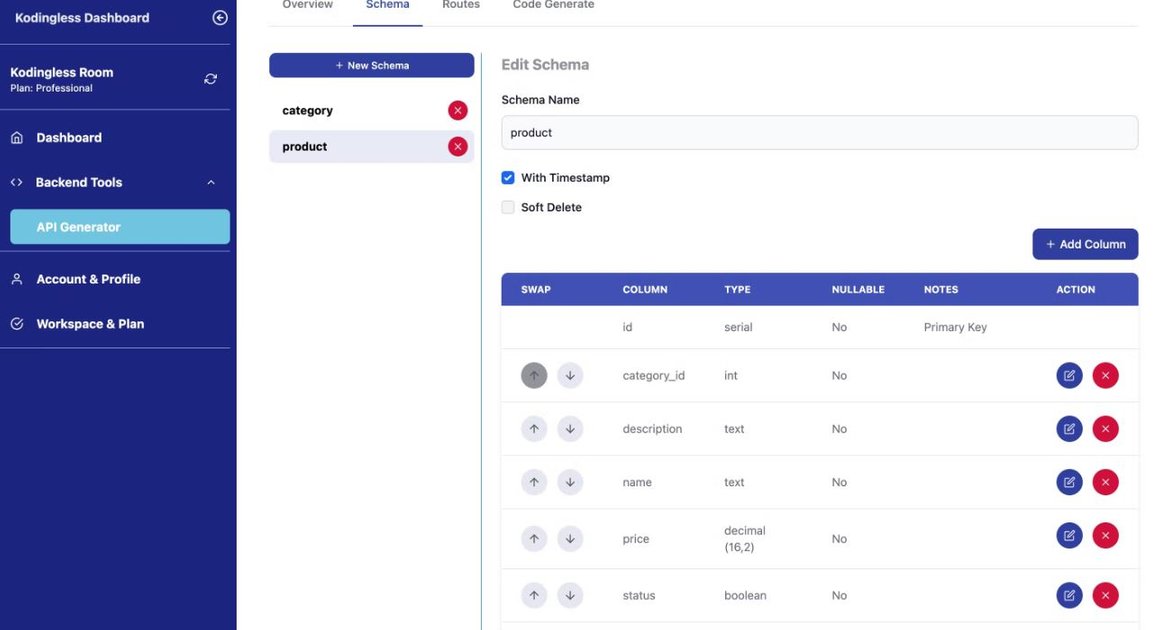
Task: Delete the price column using red X icon
Action: (x=1105, y=534)
